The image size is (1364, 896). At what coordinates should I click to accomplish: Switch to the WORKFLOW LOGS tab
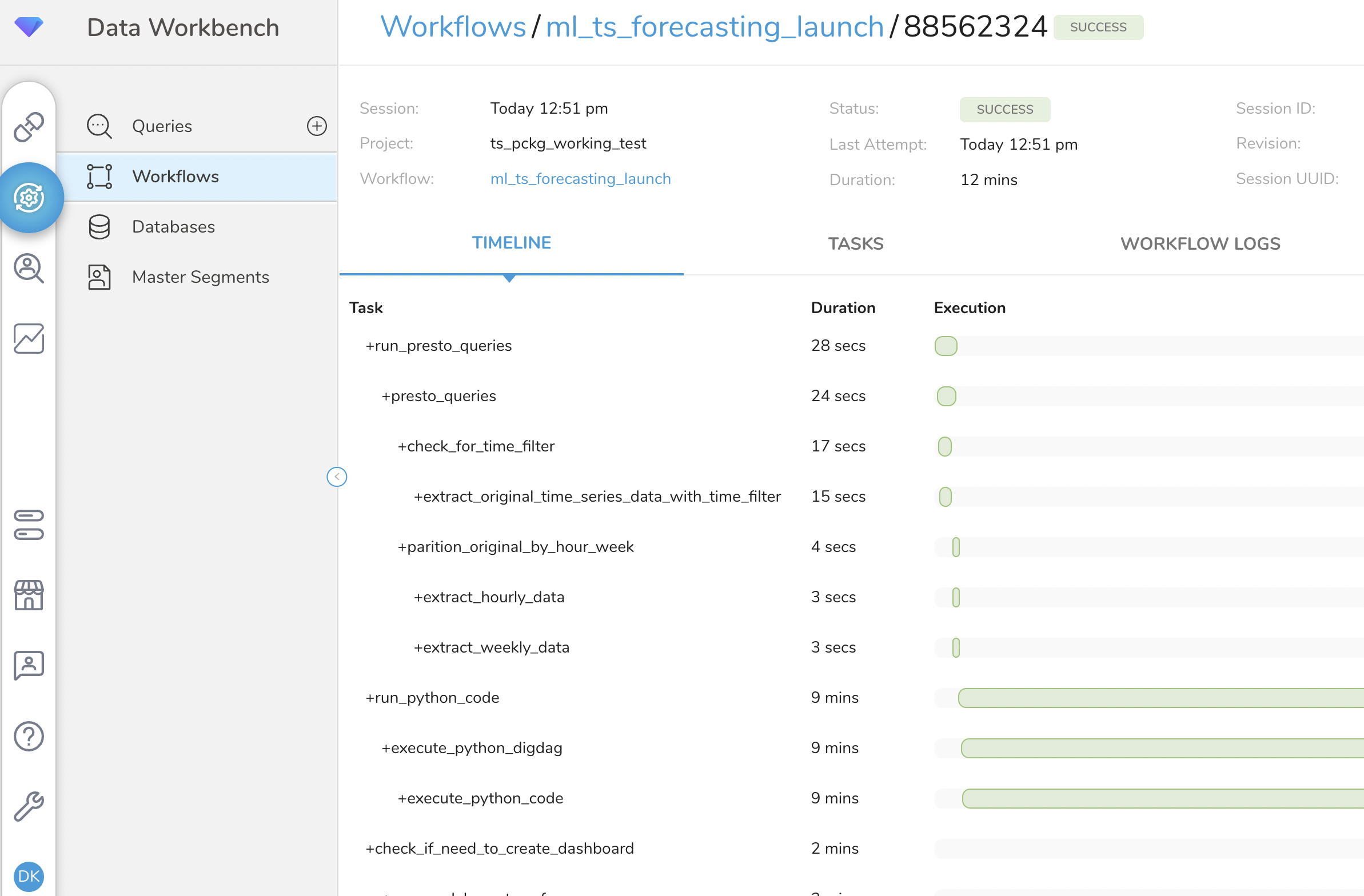[1199, 243]
